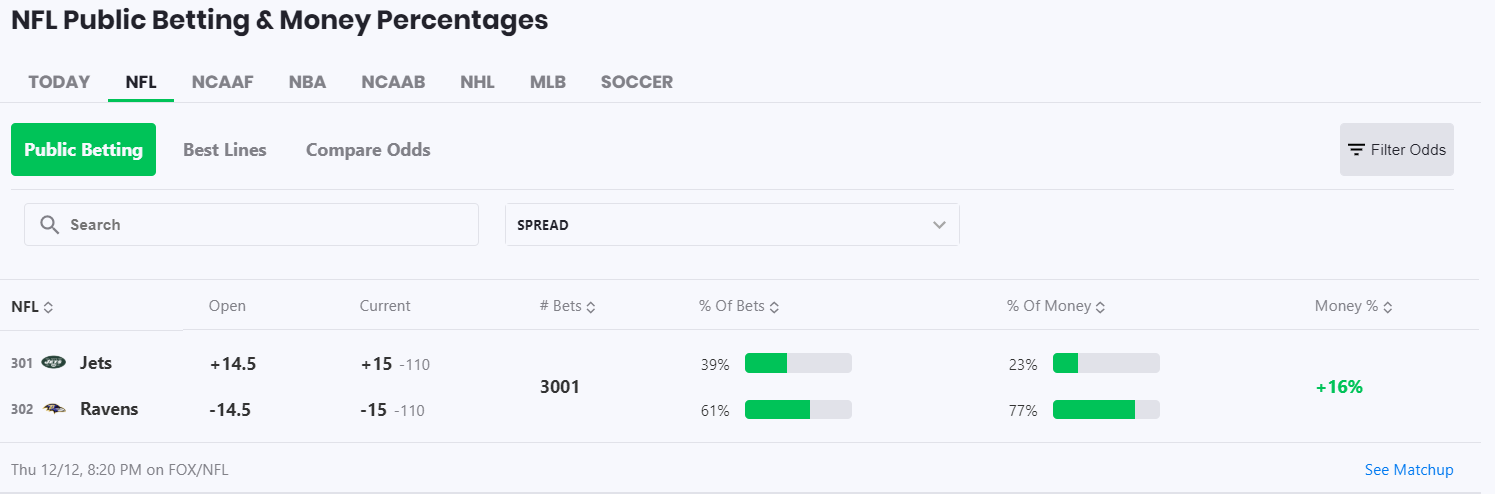The image size is (1495, 494).
Task: Sort by % Of Money arrows
Action: pos(1100,307)
